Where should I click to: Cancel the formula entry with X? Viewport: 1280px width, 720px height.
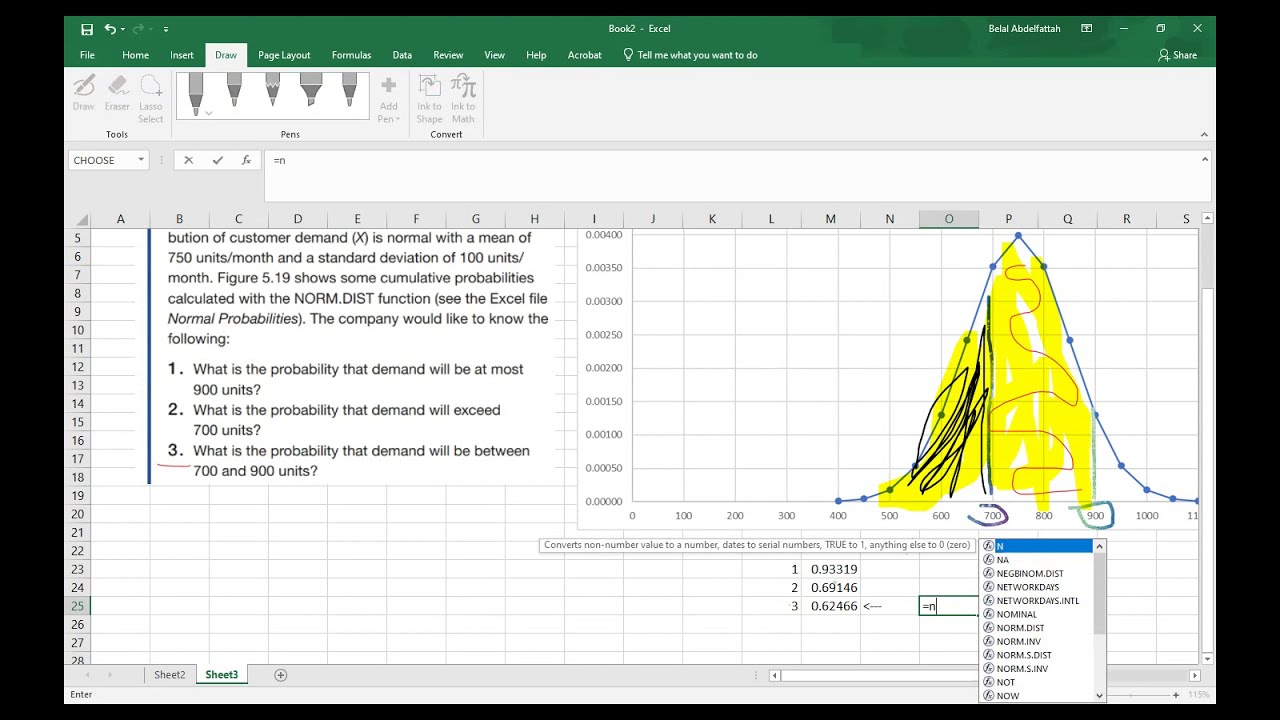click(x=188, y=160)
